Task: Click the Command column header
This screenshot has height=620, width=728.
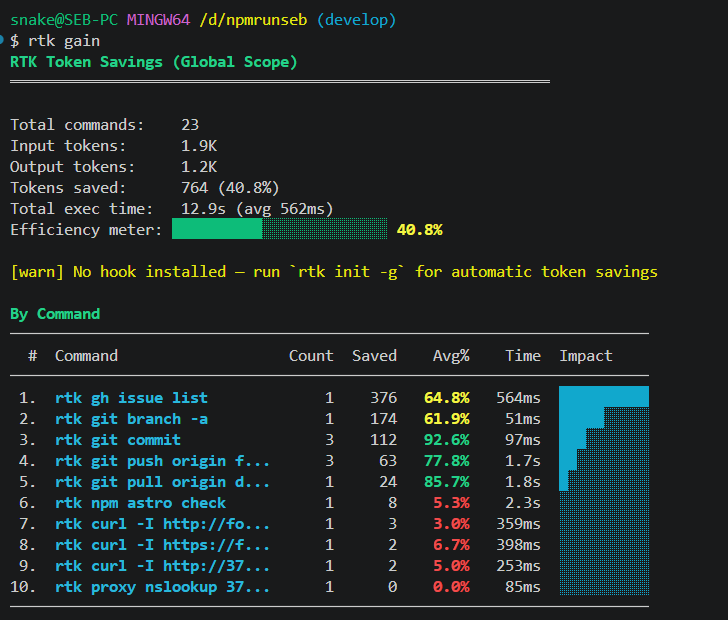Action: click(86, 356)
